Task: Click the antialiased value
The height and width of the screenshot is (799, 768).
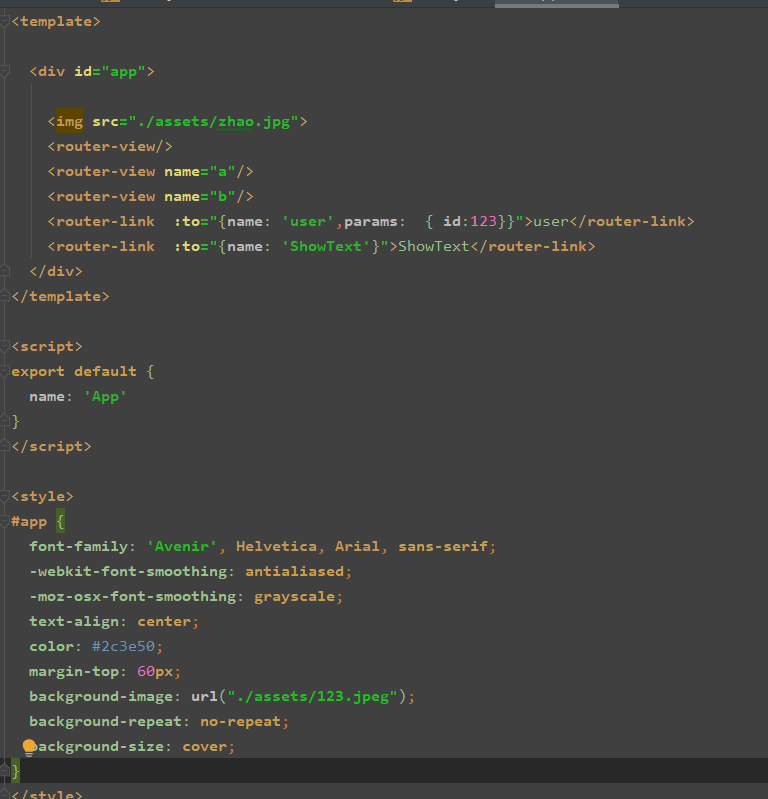Action: [295, 571]
